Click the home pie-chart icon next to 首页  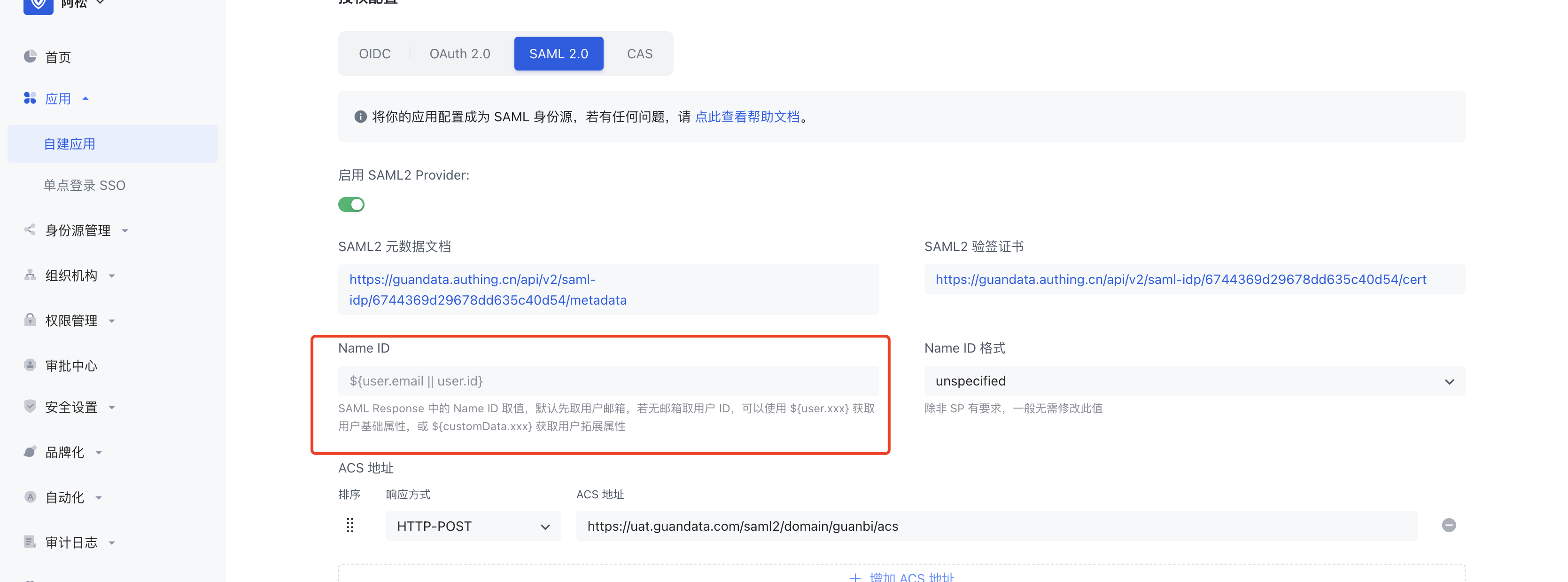tap(30, 57)
